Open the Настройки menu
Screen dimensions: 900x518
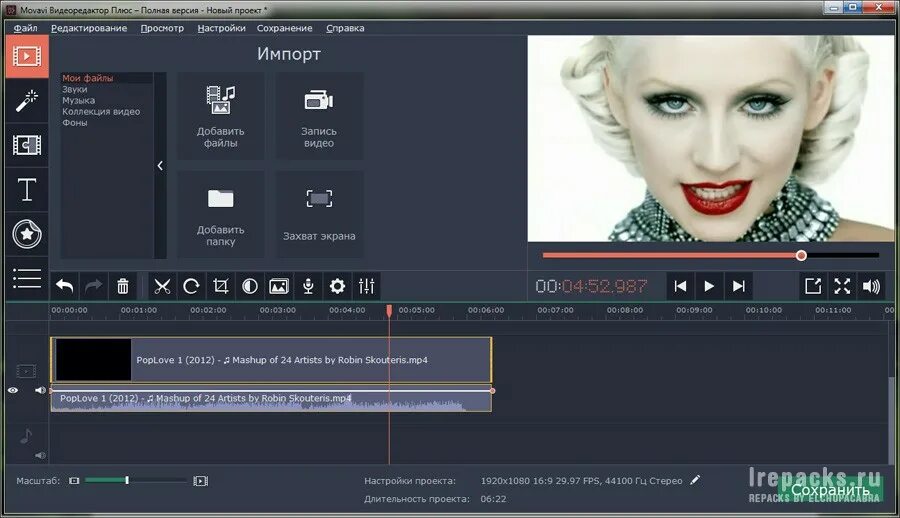click(222, 28)
